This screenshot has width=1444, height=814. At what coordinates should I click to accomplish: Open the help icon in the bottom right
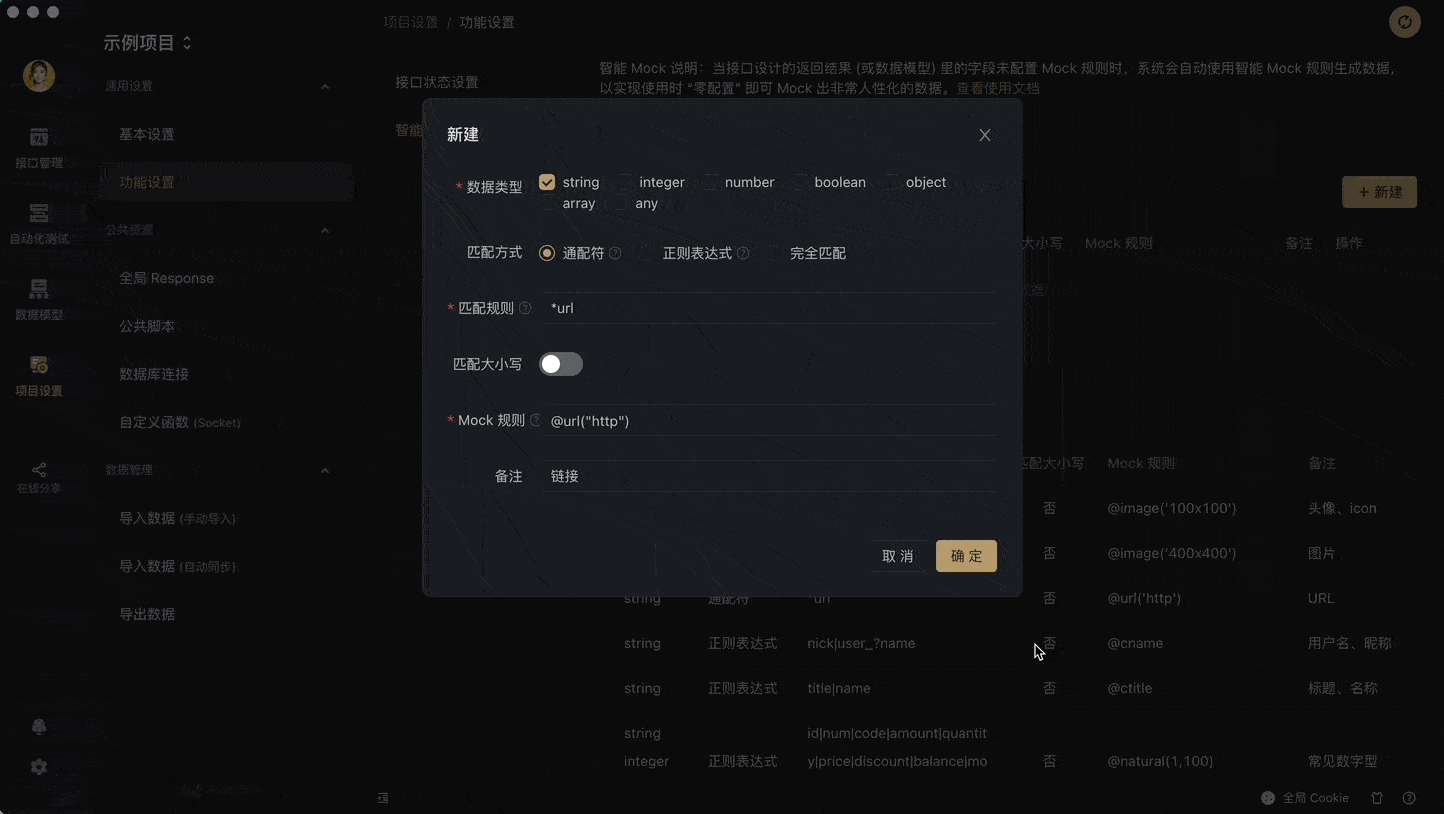[x=1409, y=798]
